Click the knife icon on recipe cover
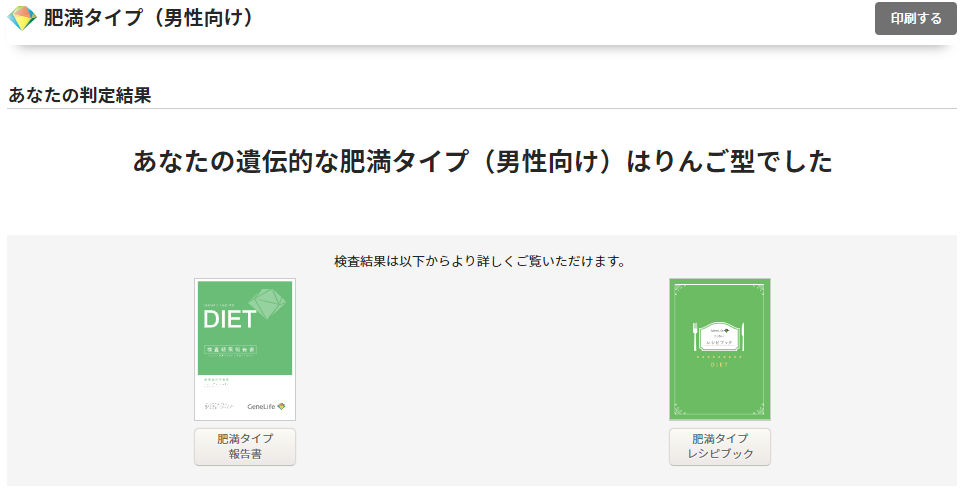Image resolution: width=966 pixels, height=494 pixels. (744, 336)
